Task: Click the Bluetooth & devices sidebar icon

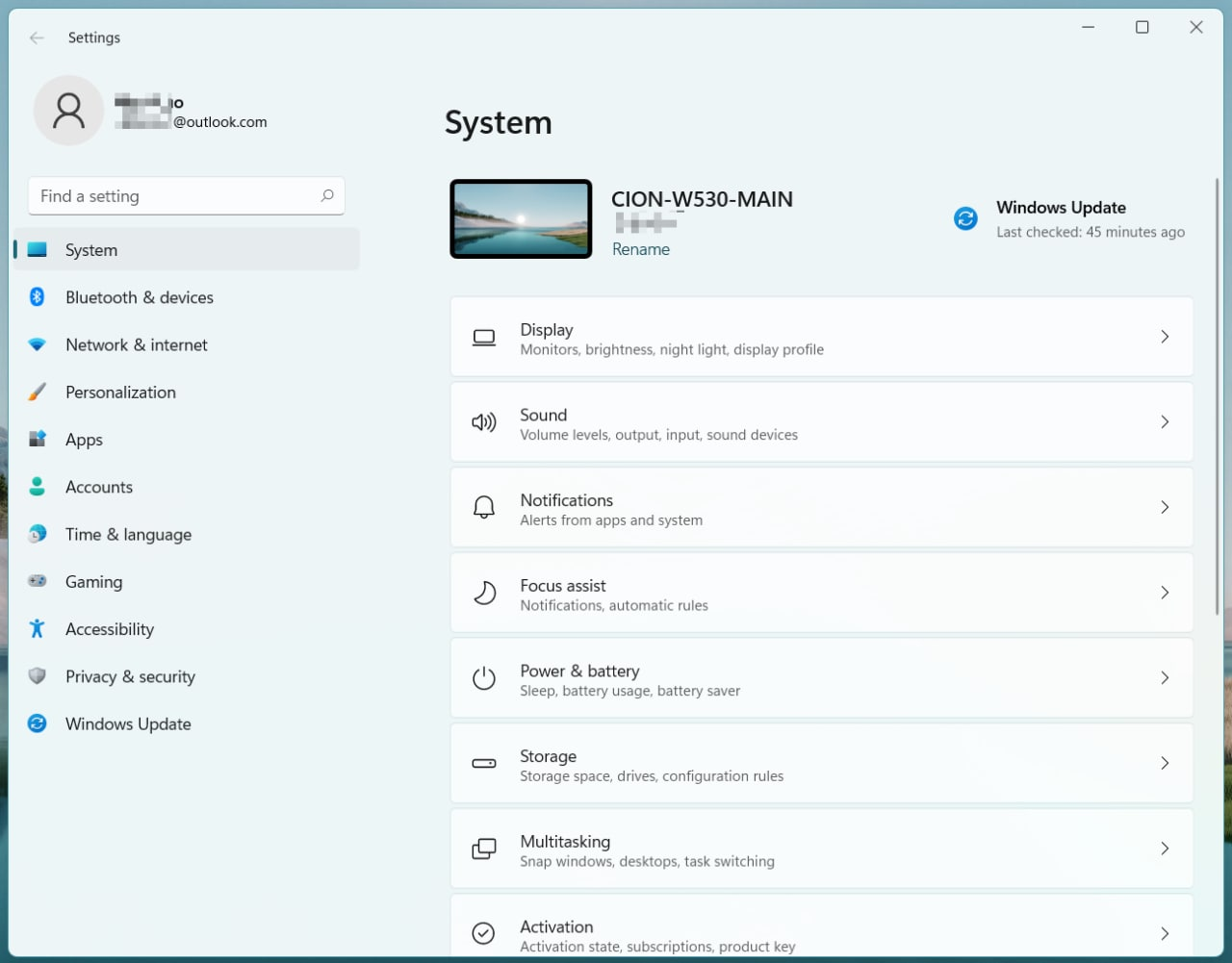Action: (37, 297)
